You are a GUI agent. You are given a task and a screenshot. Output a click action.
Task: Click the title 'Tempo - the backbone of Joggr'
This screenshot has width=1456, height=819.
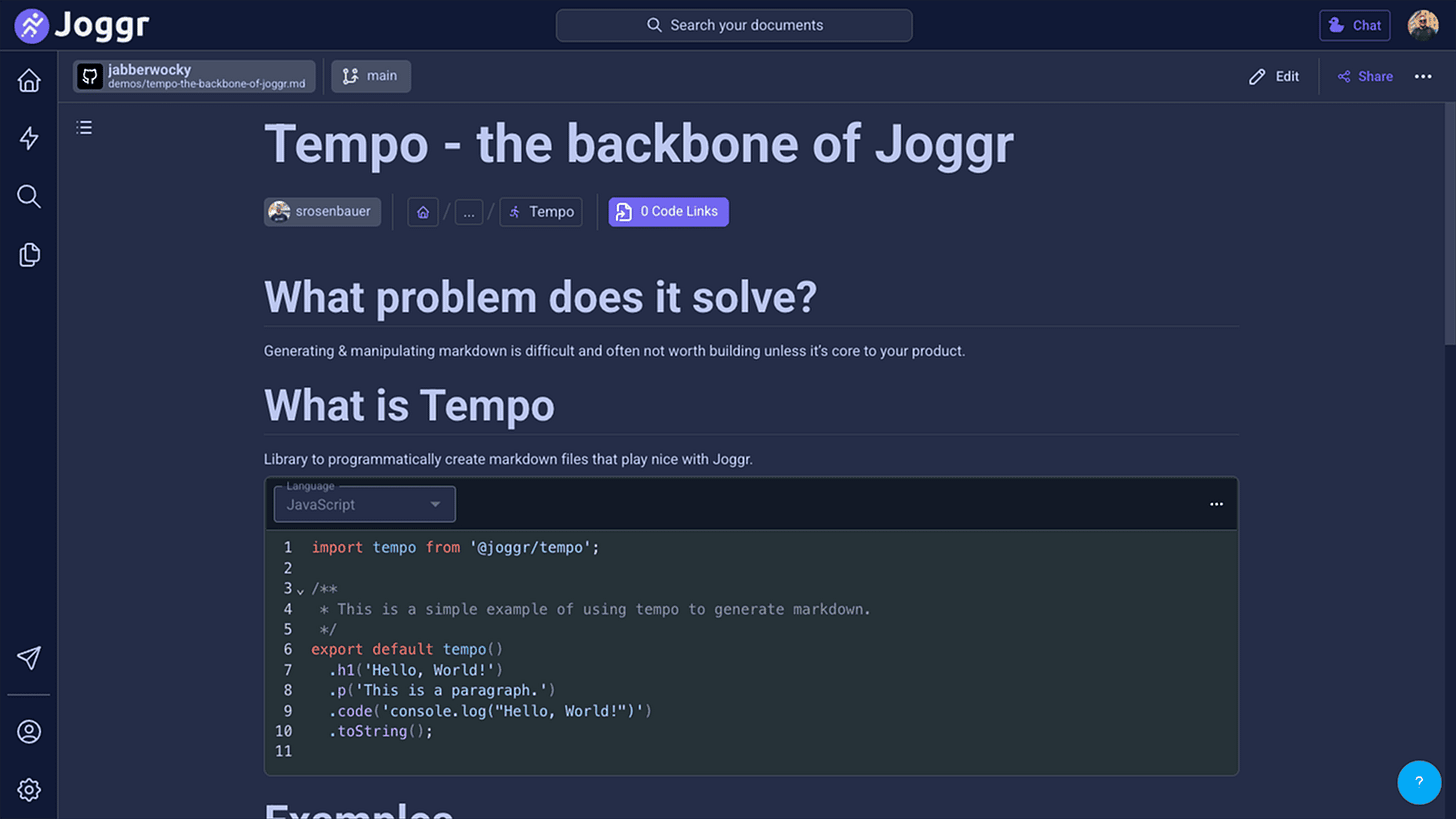coord(639,145)
